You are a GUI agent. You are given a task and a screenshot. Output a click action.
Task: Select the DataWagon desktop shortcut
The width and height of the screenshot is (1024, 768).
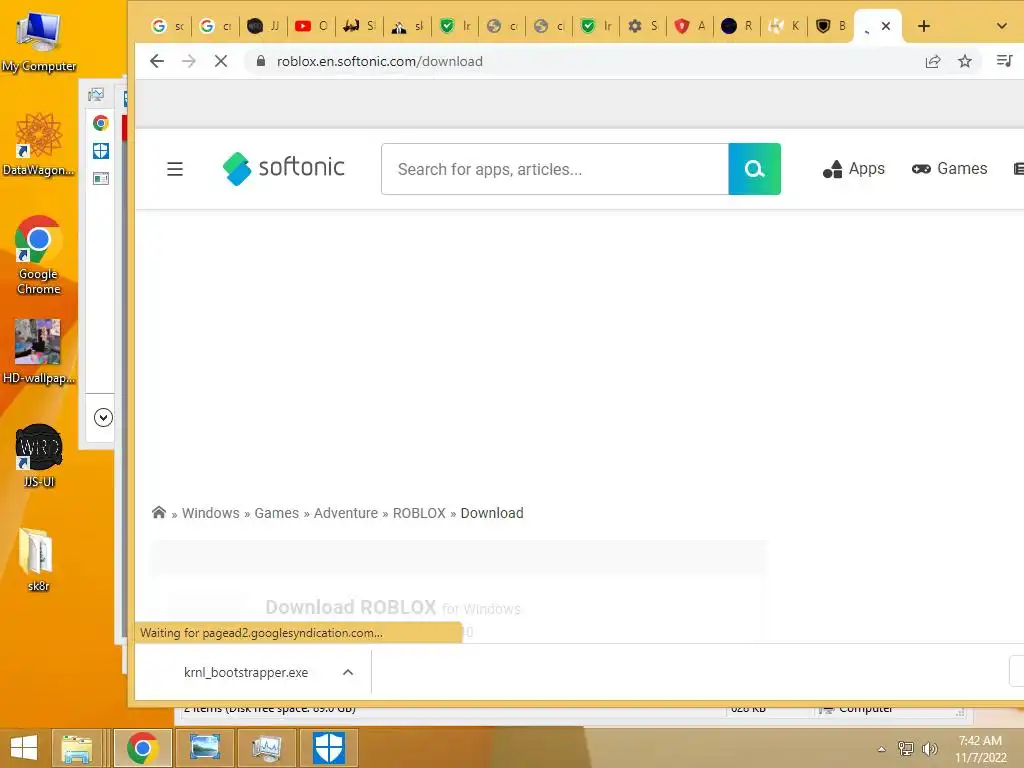coord(39,144)
